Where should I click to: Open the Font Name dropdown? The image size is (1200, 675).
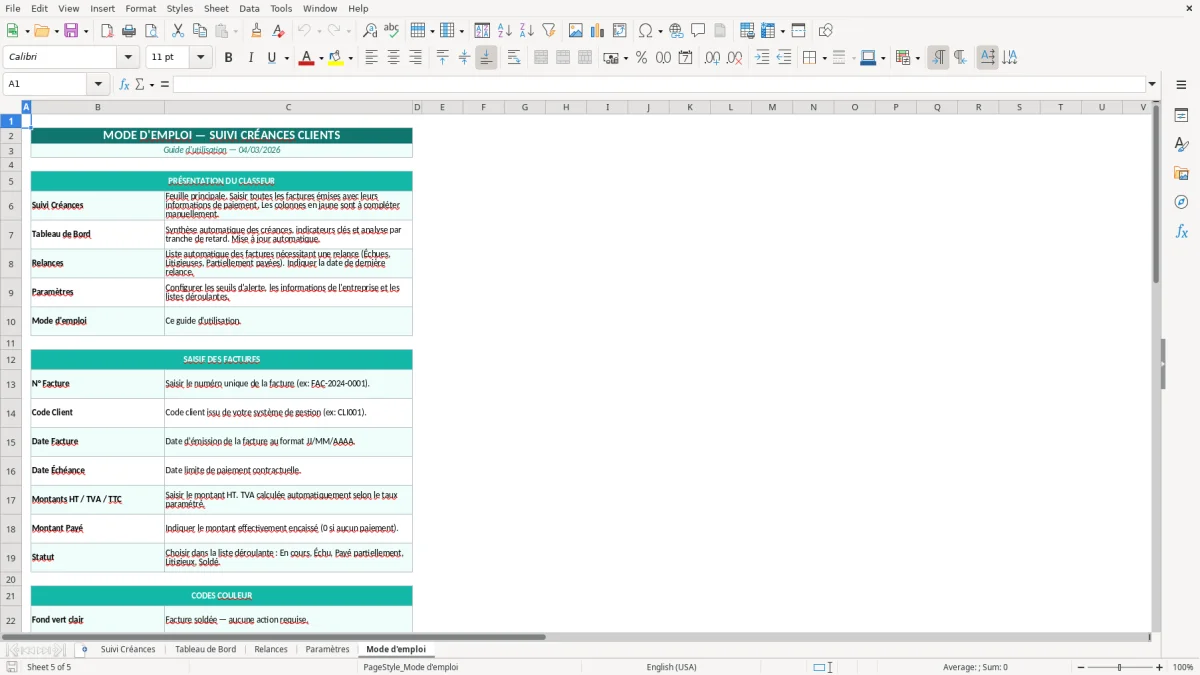[127, 58]
